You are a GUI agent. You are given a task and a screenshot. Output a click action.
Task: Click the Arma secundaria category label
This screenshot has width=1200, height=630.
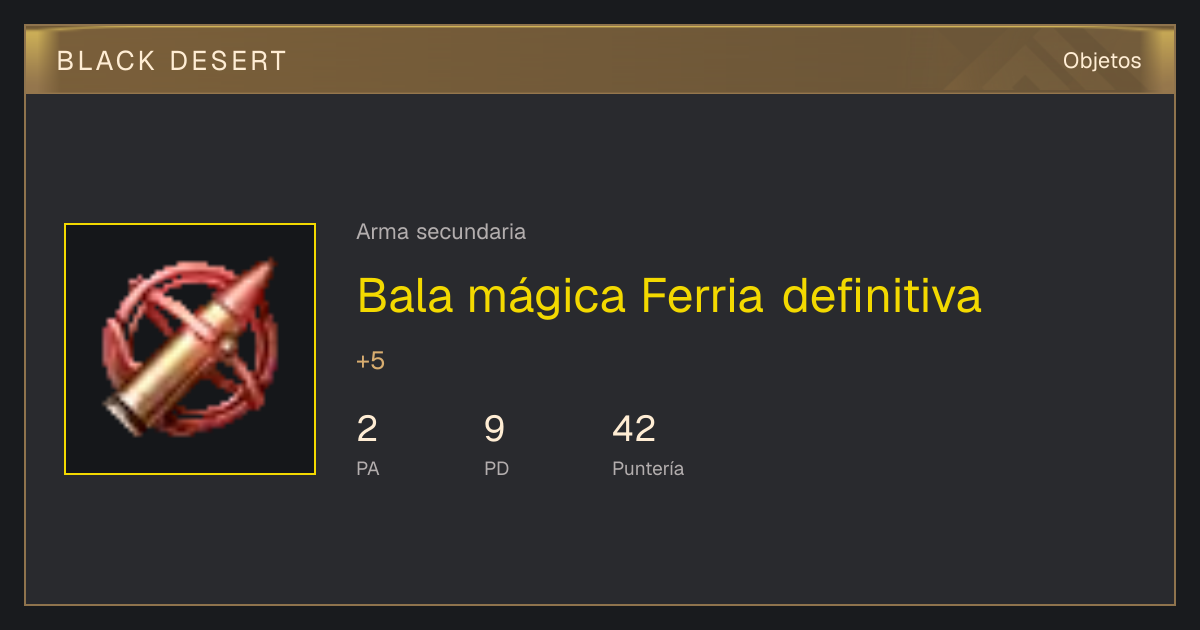pyautogui.click(x=441, y=232)
